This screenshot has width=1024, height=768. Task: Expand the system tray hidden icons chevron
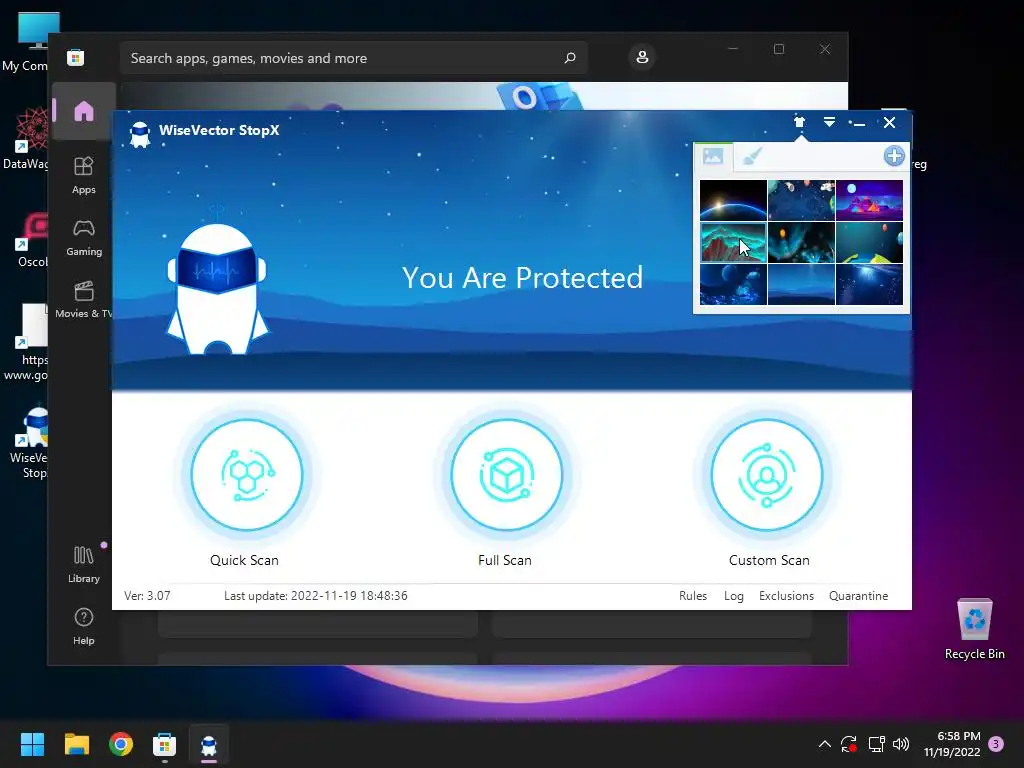coord(824,744)
